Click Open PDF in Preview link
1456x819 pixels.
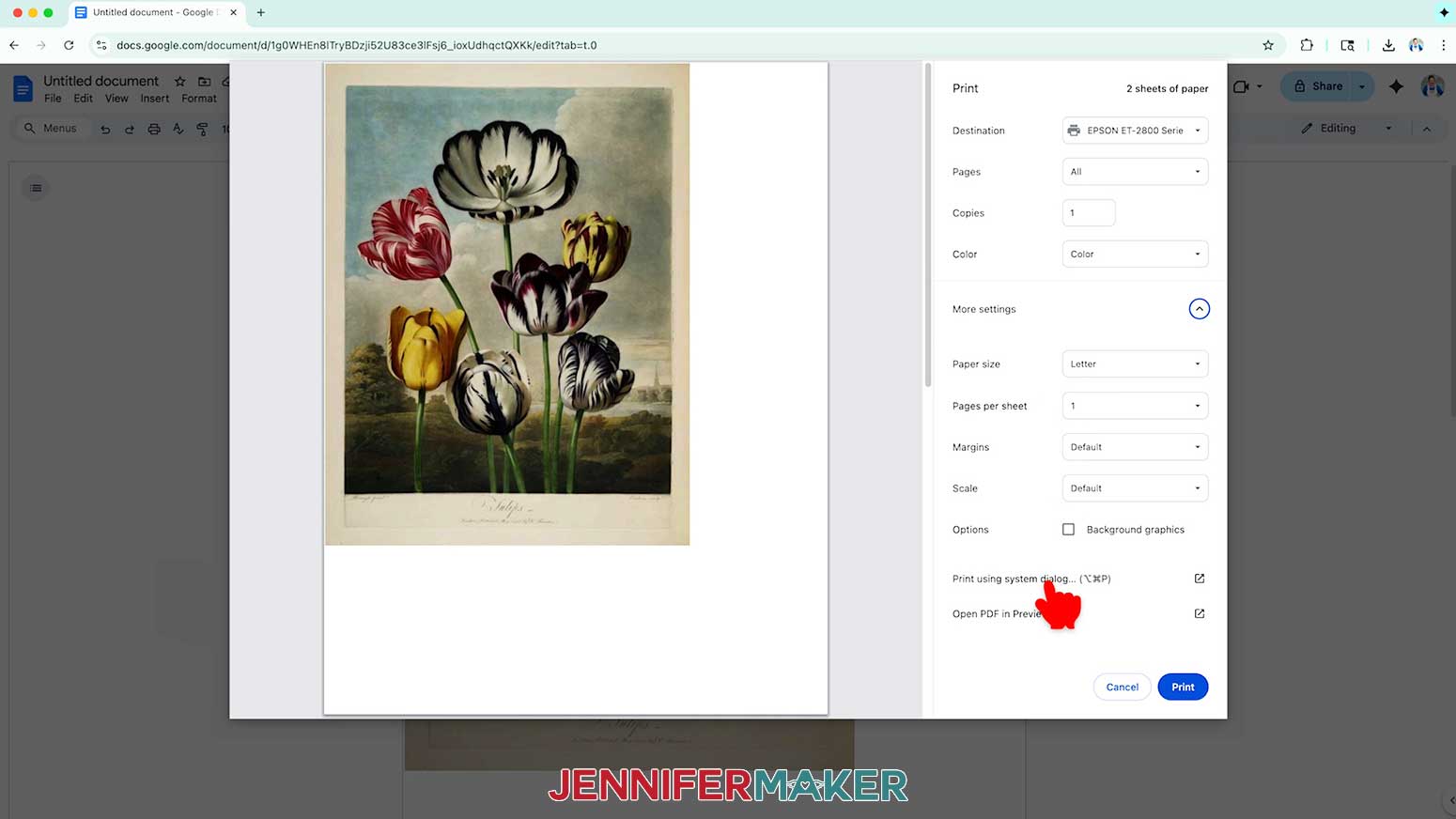(x=999, y=613)
